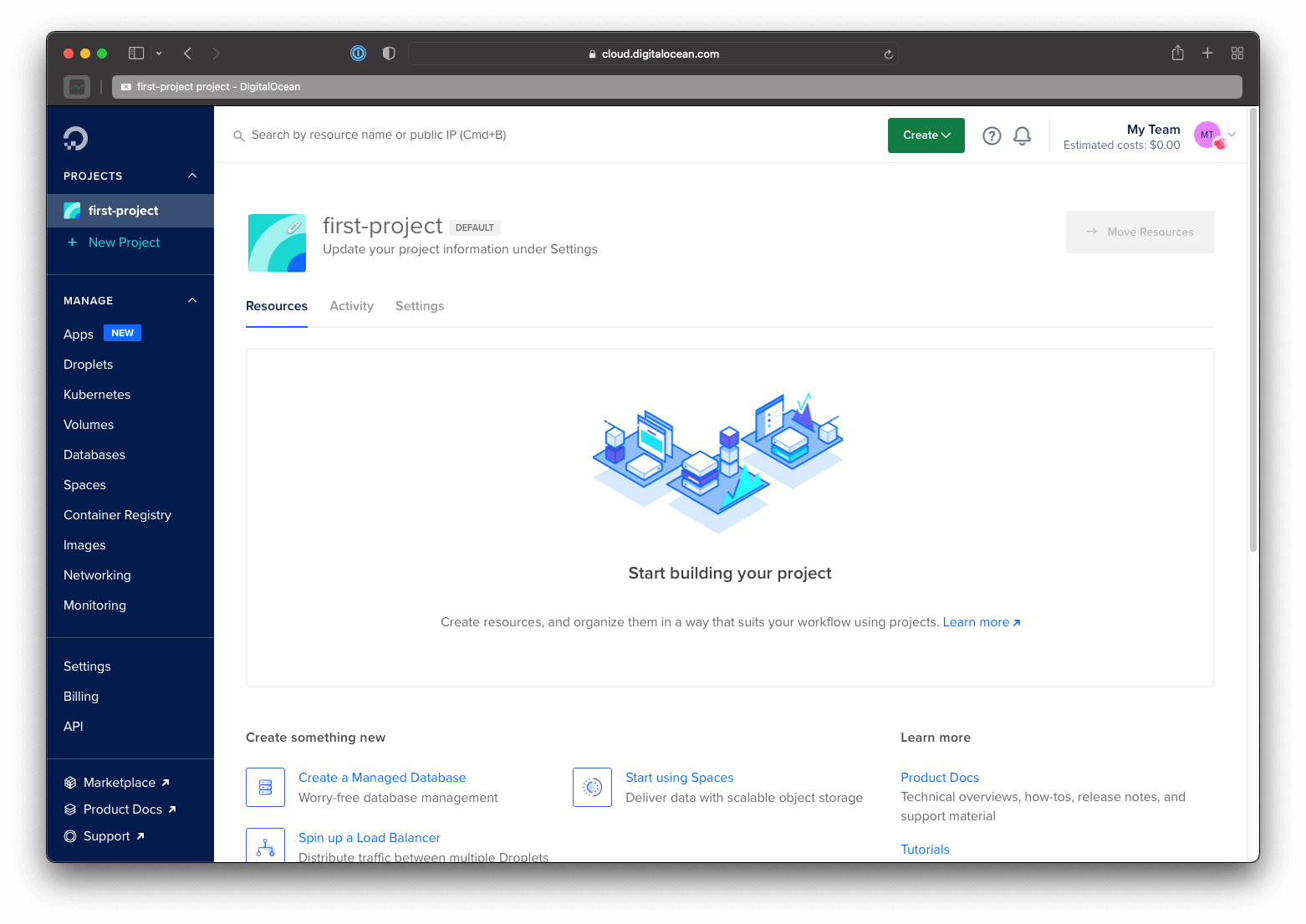1306x924 pixels.
Task: Open Volumes in the sidebar
Action: [x=89, y=425]
